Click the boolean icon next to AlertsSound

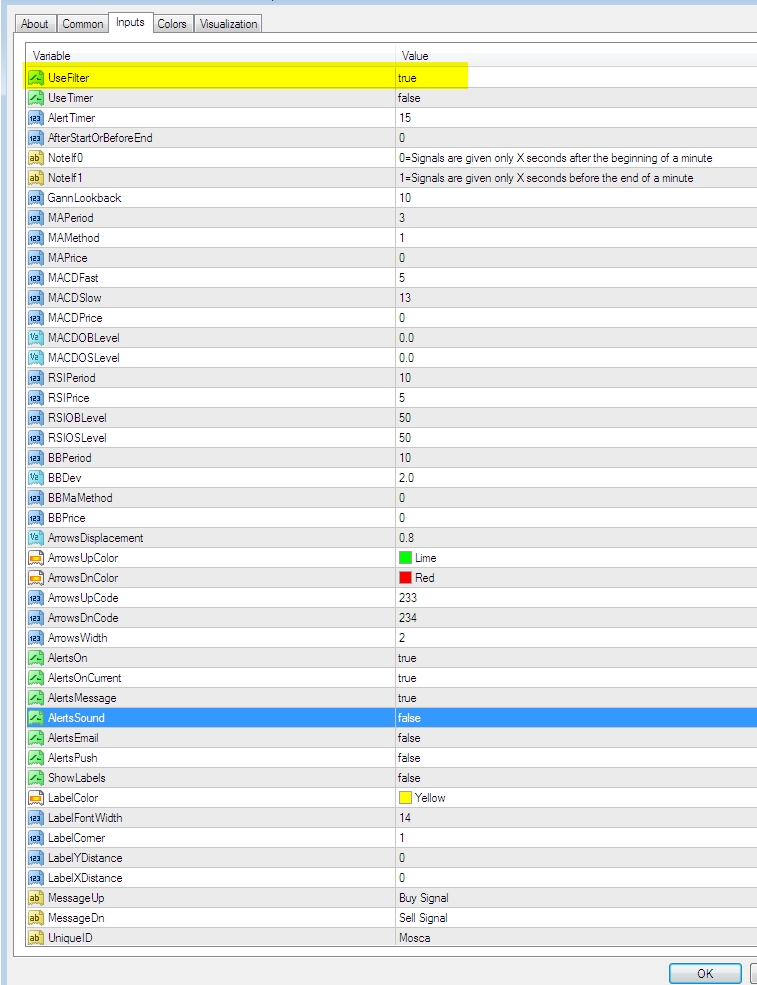[36, 718]
